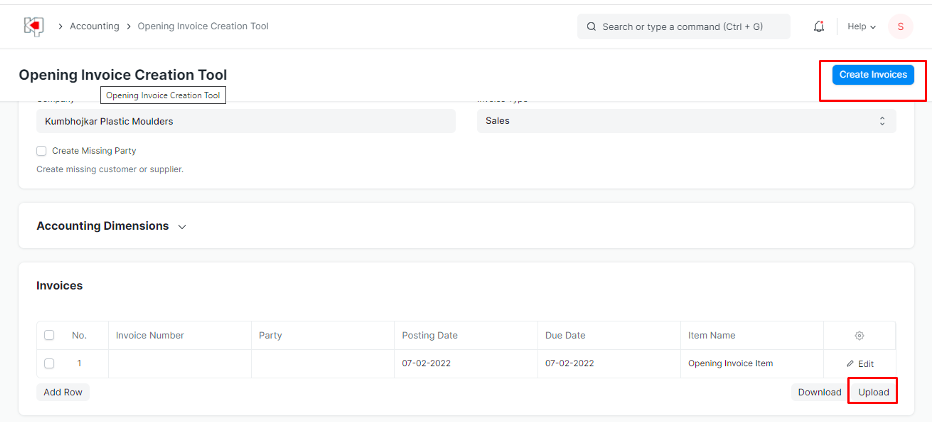Select all rows with header checkbox

[x=49, y=335]
